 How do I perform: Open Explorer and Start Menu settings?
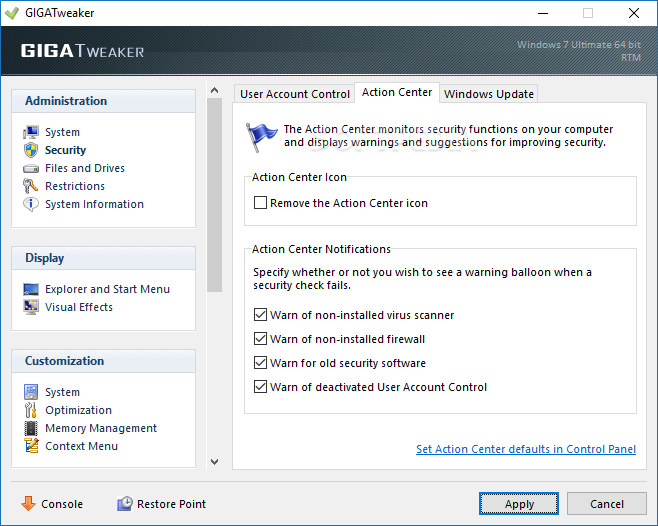[x=107, y=289]
